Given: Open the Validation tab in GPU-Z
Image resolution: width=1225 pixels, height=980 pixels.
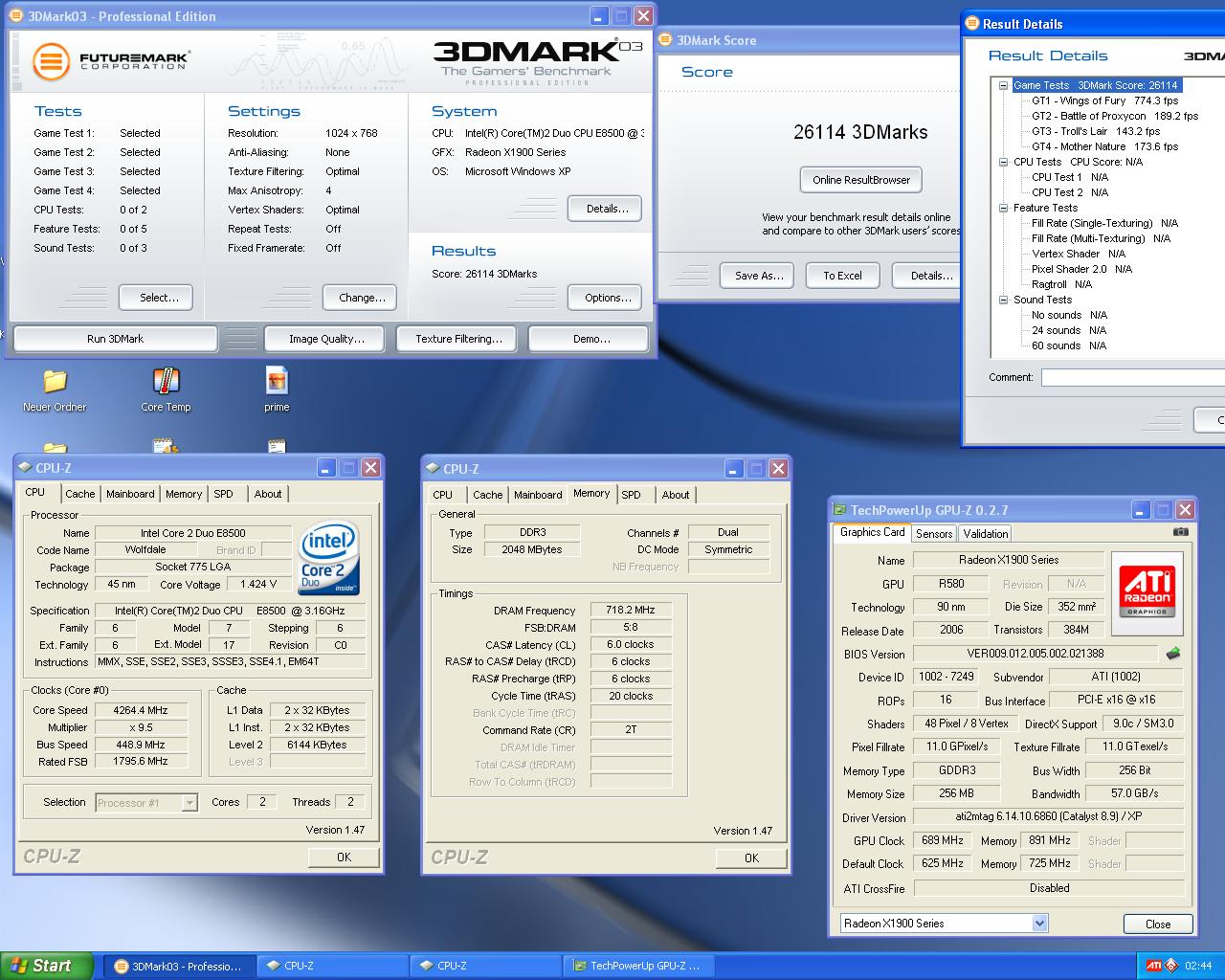Looking at the screenshot, I should tap(986, 534).
